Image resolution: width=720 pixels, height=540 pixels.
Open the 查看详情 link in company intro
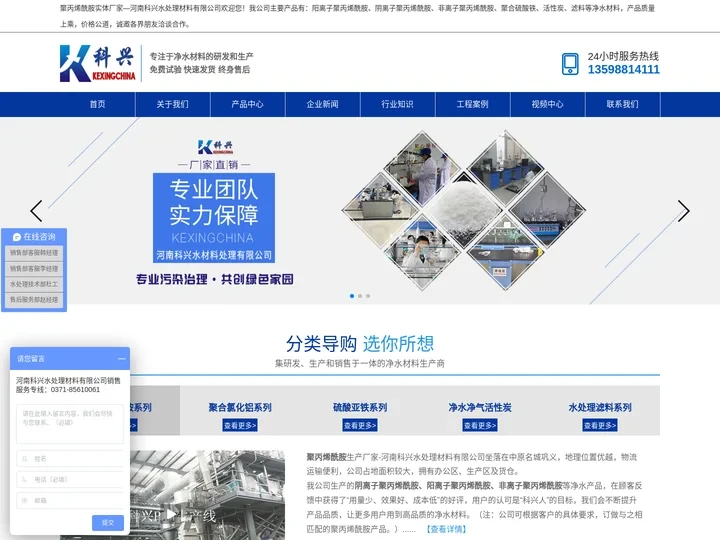click(x=446, y=529)
